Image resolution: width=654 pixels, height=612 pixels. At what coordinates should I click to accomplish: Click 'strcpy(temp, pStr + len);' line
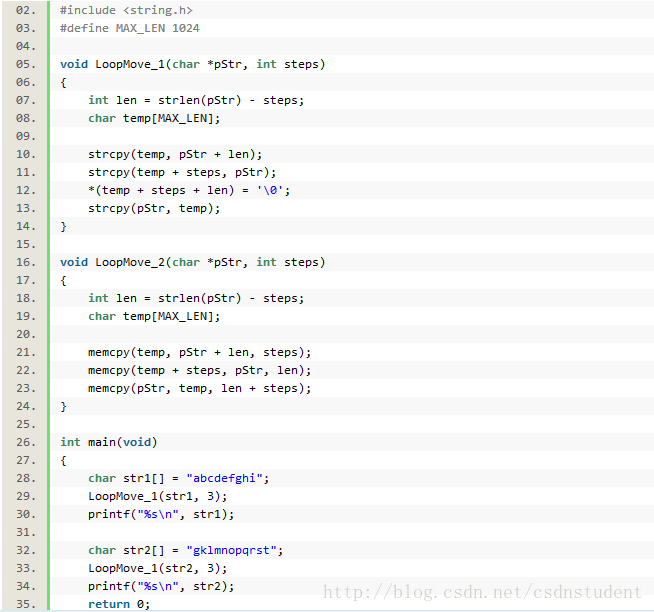tap(175, 154)
